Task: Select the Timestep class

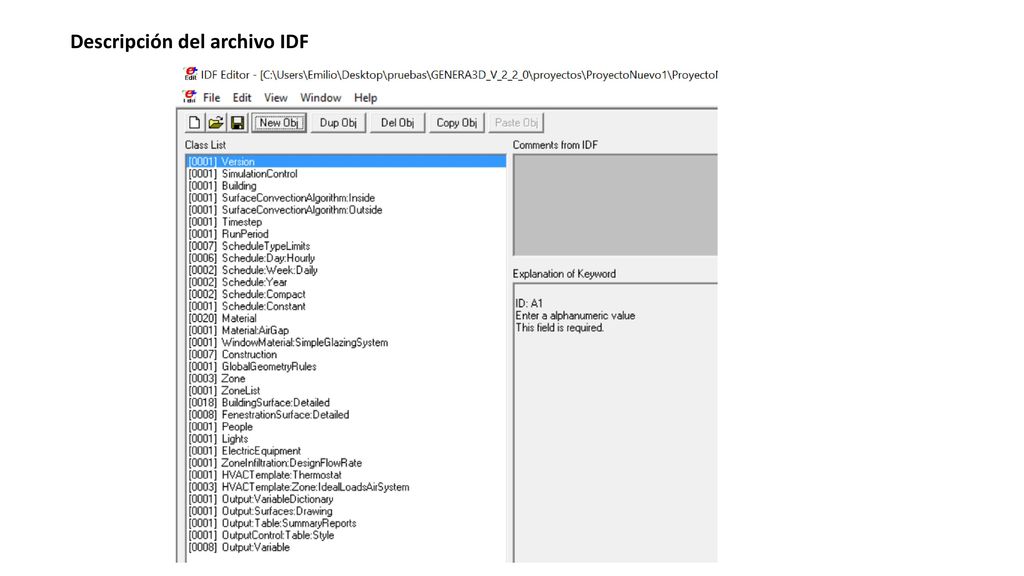Action: [x=346, y=222]
